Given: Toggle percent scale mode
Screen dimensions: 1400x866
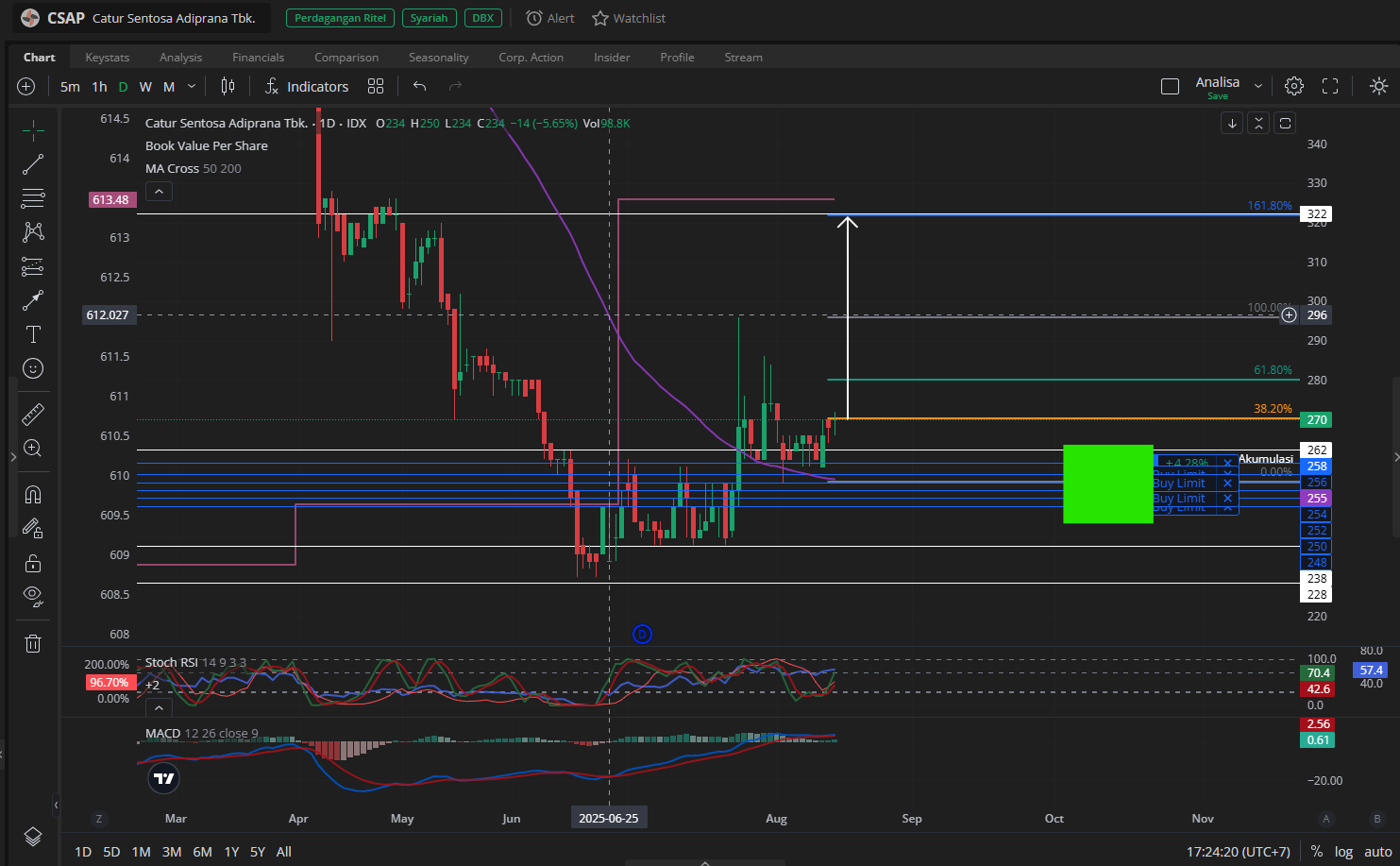Looking at the screenshot, I should tap(1316, 852).
